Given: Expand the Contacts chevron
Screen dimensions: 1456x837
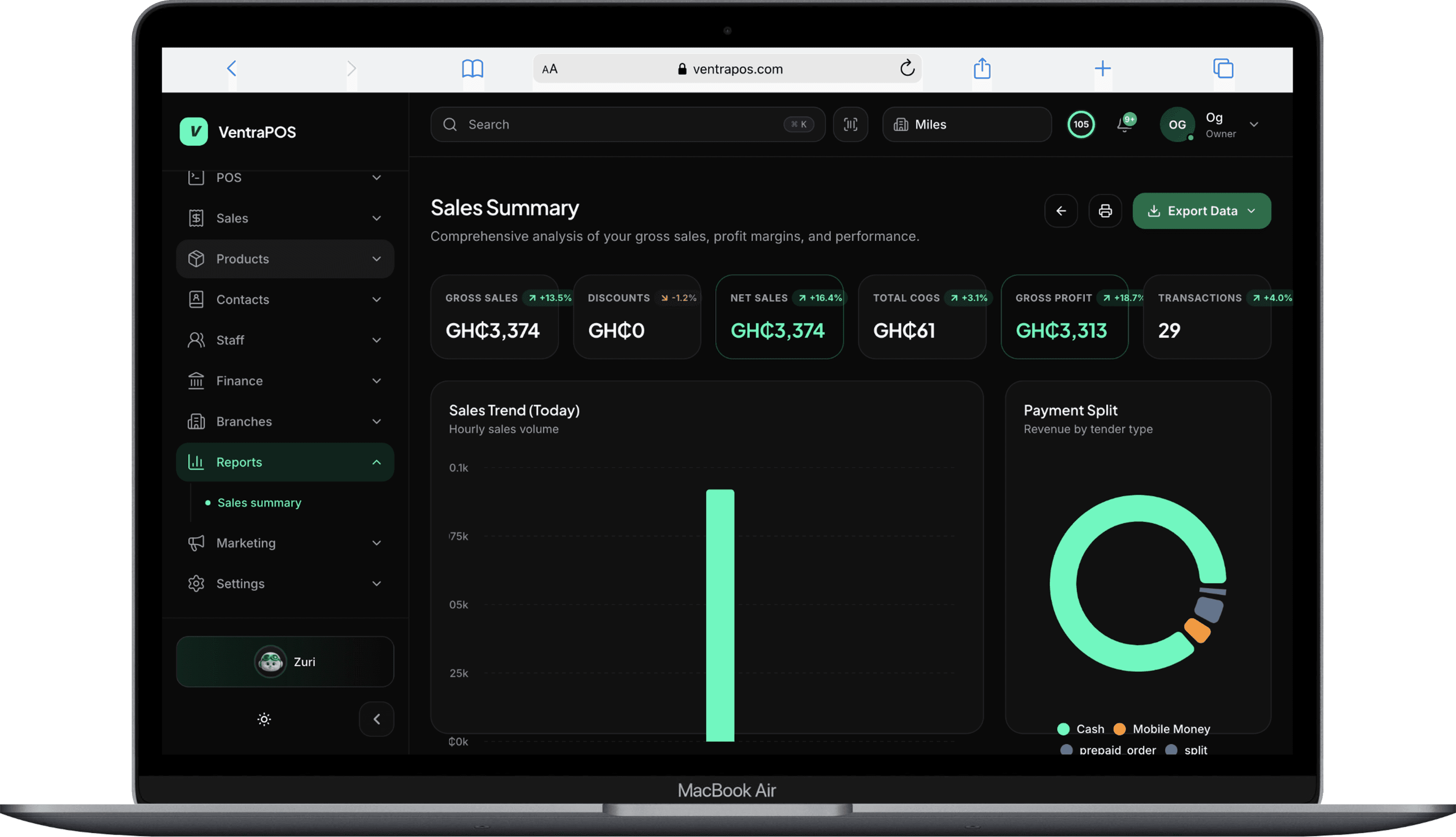Looking at the screenshot, I should coord(376,300).
